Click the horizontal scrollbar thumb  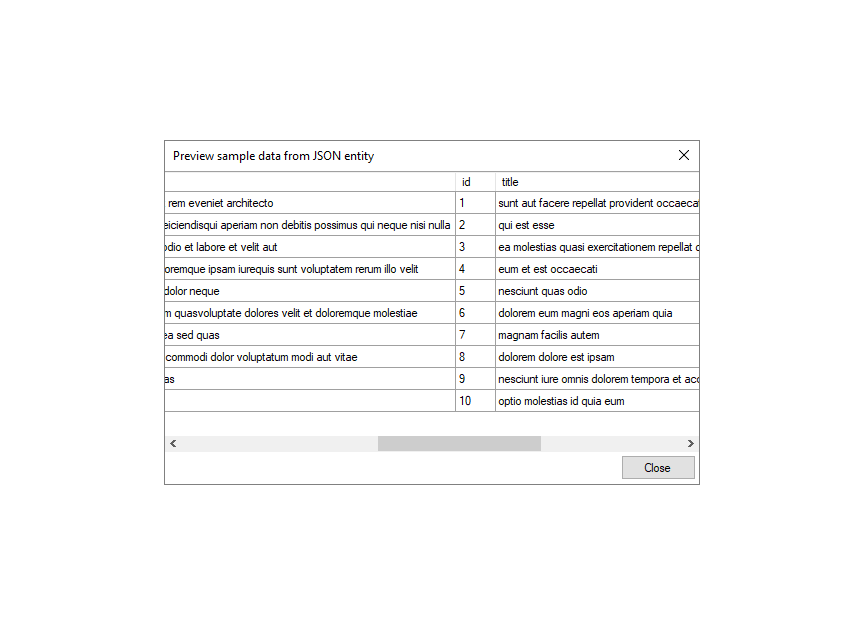click(x=459, y=443)
